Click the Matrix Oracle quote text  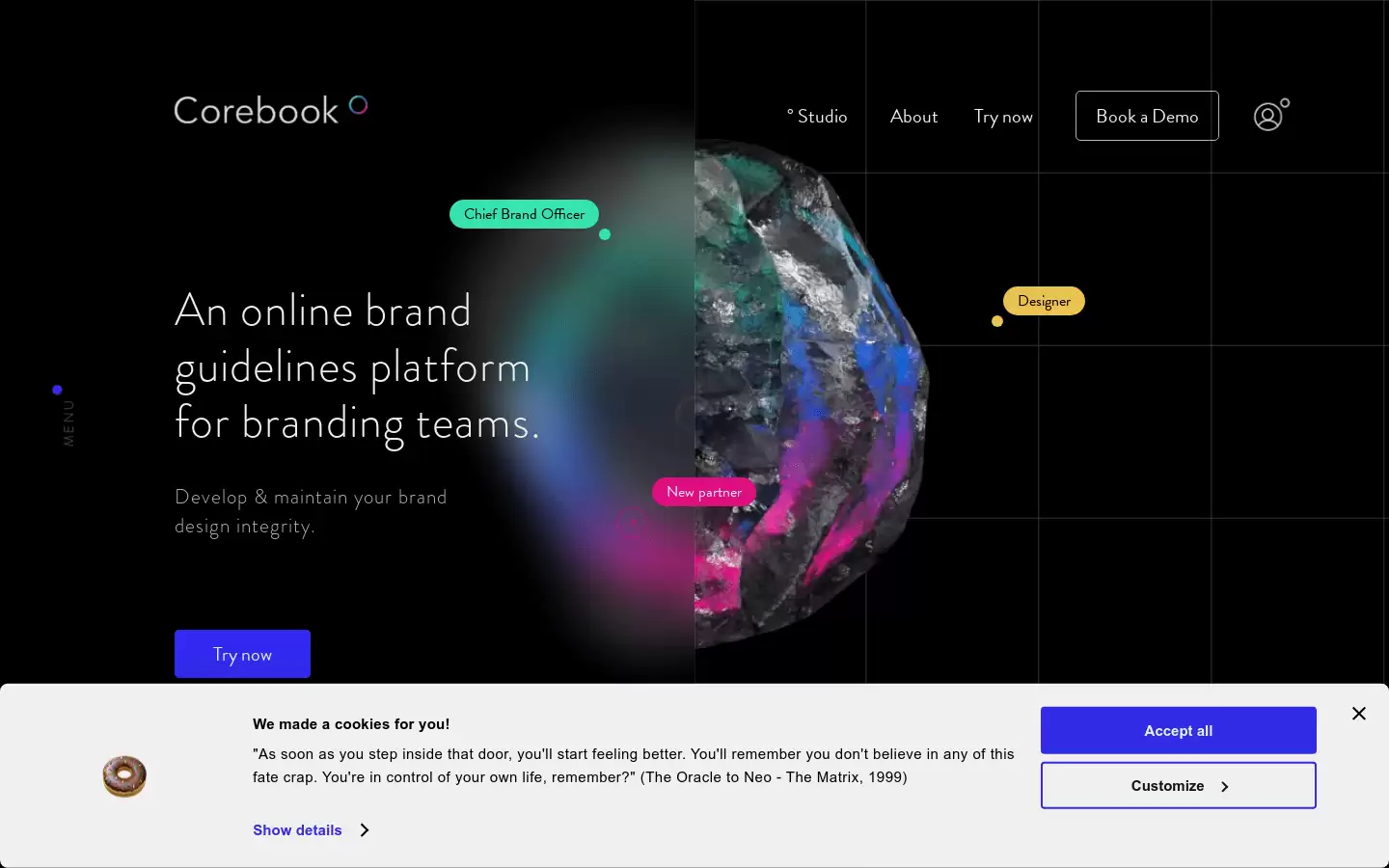pos(634,766)
